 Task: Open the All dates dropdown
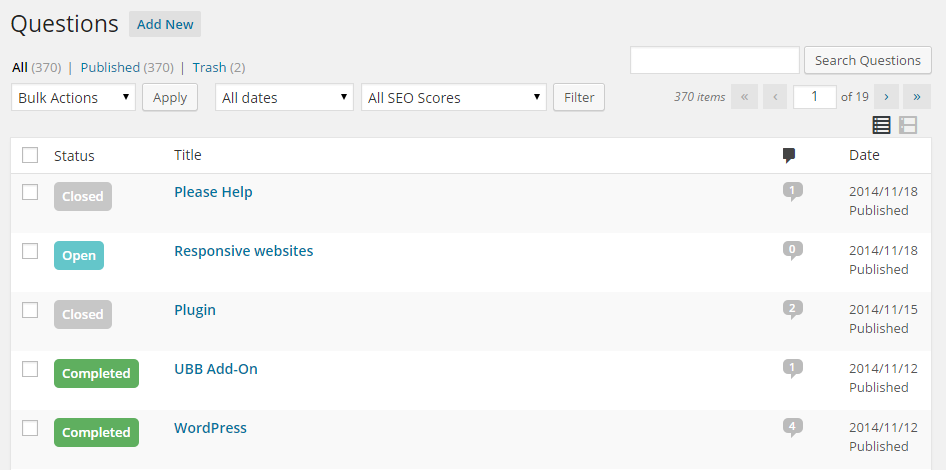(284, 97)
